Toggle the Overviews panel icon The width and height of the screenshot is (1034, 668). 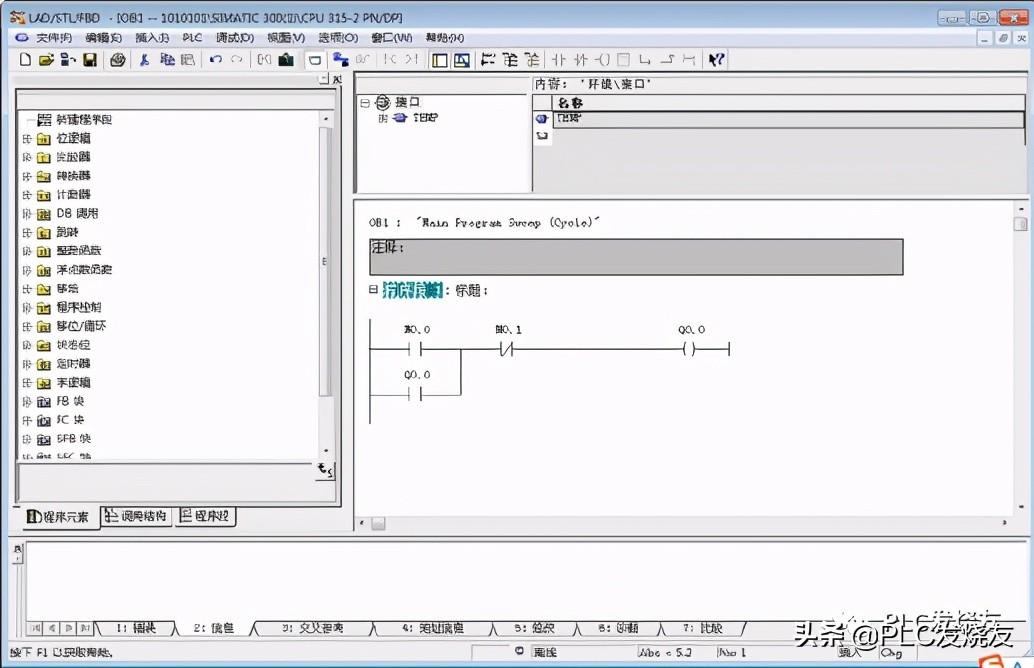tap(440, 60)
